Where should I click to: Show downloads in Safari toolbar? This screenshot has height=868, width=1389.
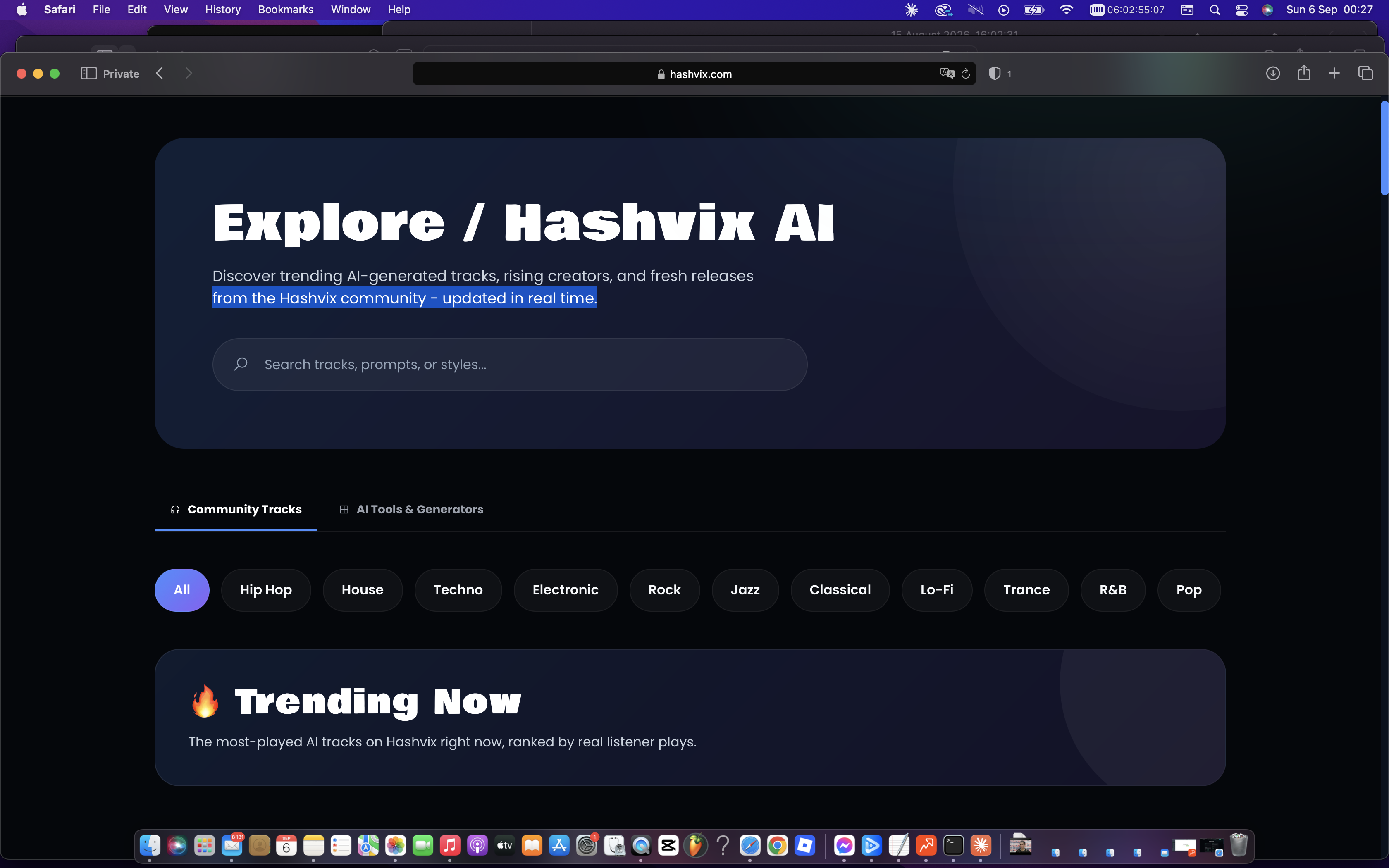coord(1272,74)
